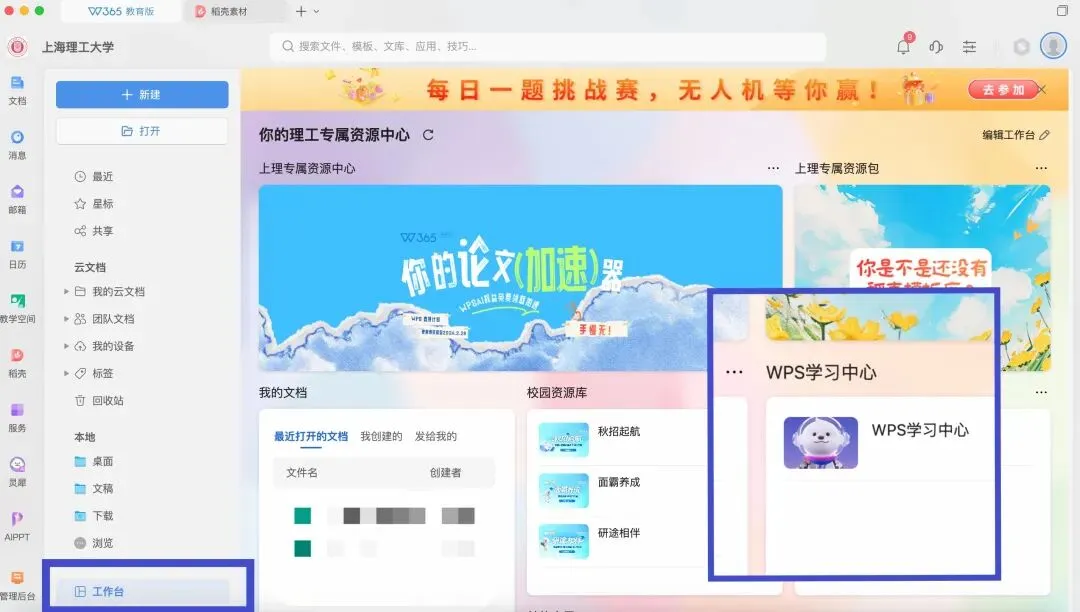
Task: Switch to the W365 教育版 window tab
Action: click(x=121, y=11)
